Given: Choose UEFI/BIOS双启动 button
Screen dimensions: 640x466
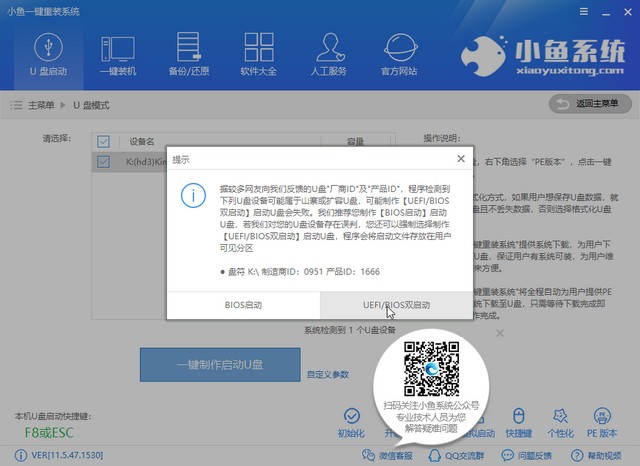Looking at the screenshot, I should (x=396, y=304).
